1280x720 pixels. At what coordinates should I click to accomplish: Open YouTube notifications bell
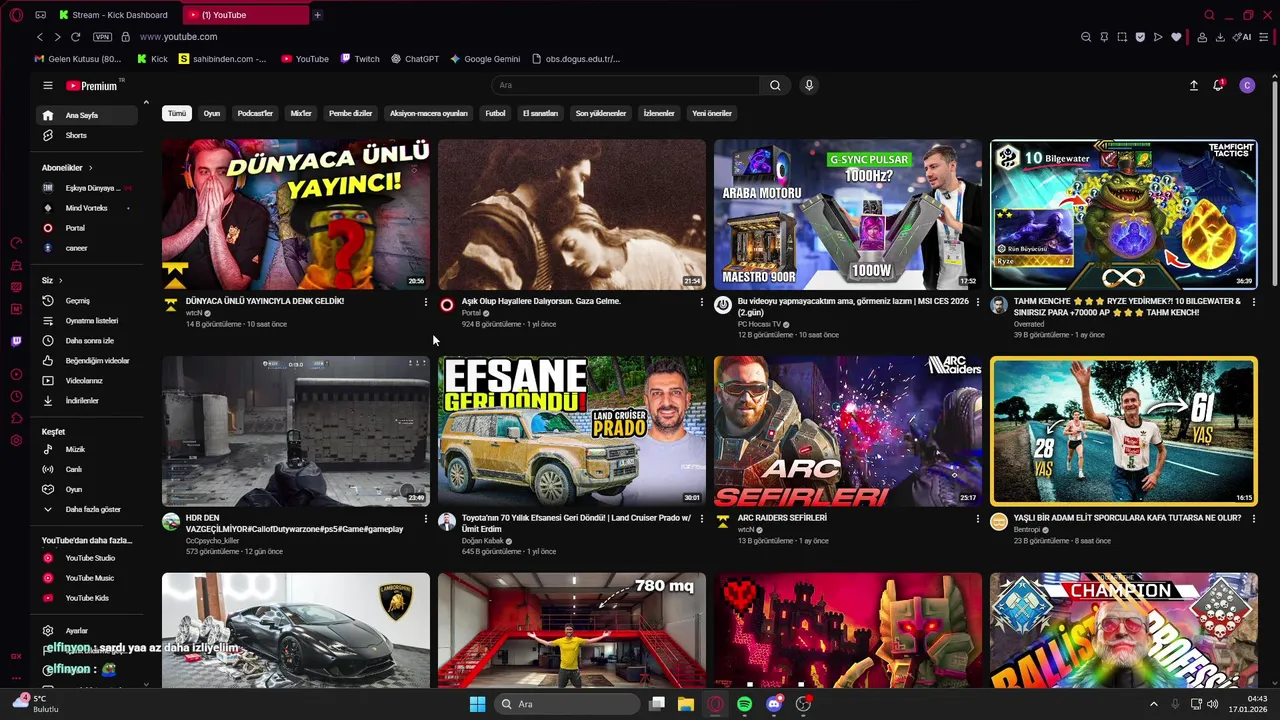click(x=1218, y=86)
